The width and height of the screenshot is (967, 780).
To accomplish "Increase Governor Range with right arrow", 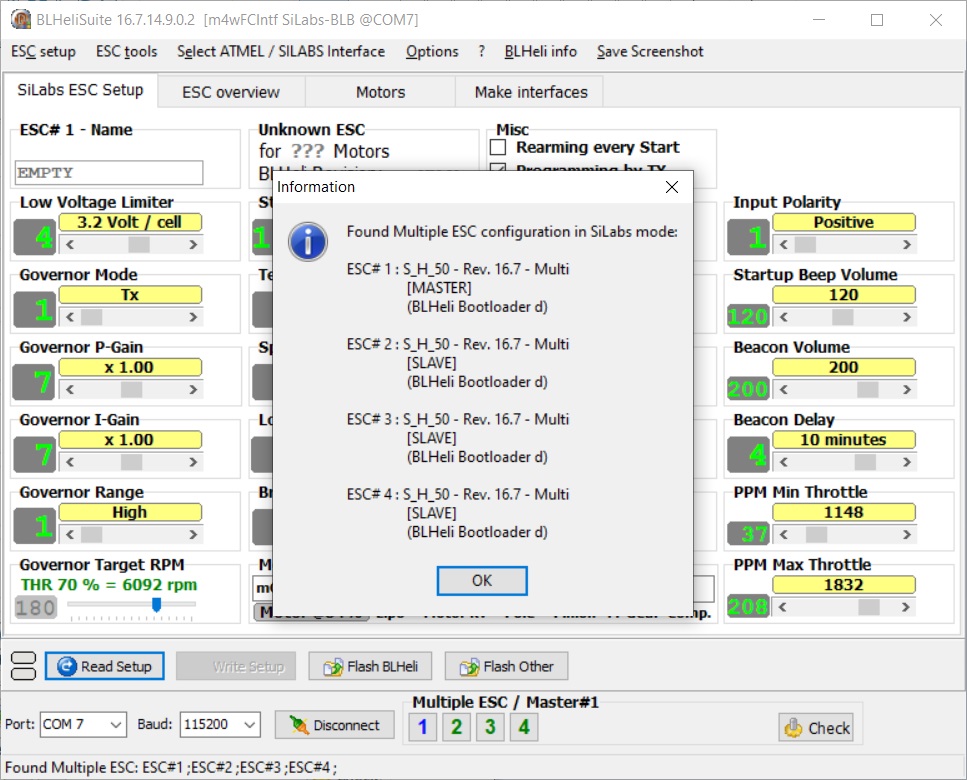I will pyautogui.click(x=193, y=535).
